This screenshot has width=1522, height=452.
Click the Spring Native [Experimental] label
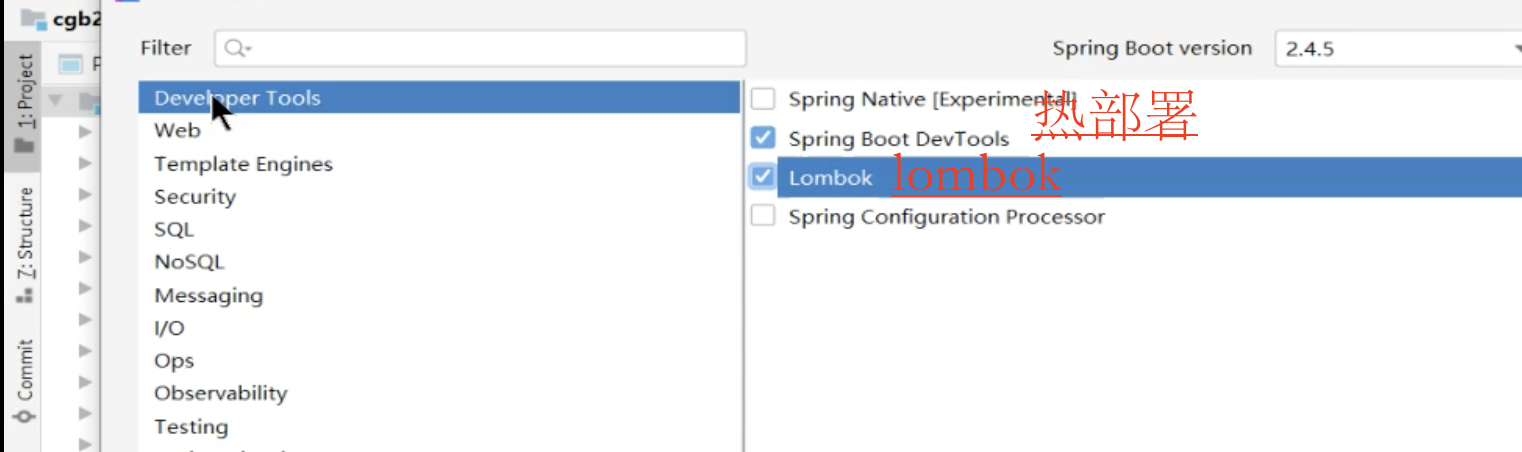tap(931, 100)
